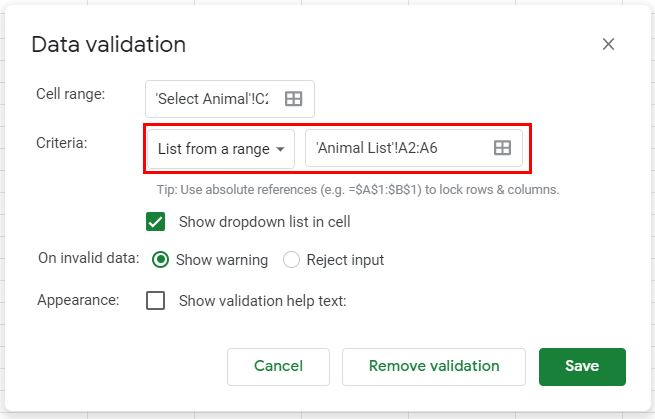The width and height of the screenshot is (655, 419).
Task: Click the criteria dropdown arrow caret
Action: 281,149
